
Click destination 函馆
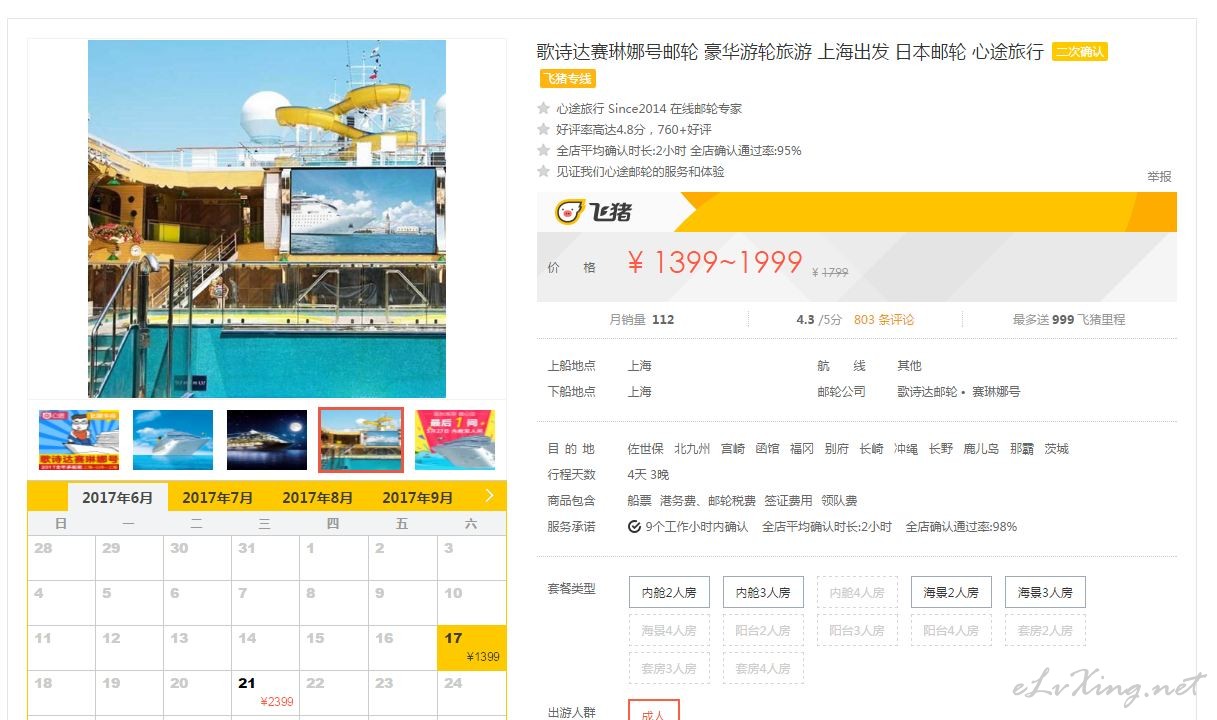(767, 449)
